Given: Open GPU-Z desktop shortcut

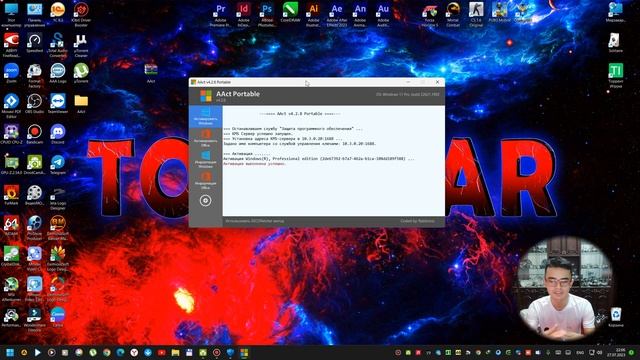Looking at the screenshot, I should coord(11,165).
